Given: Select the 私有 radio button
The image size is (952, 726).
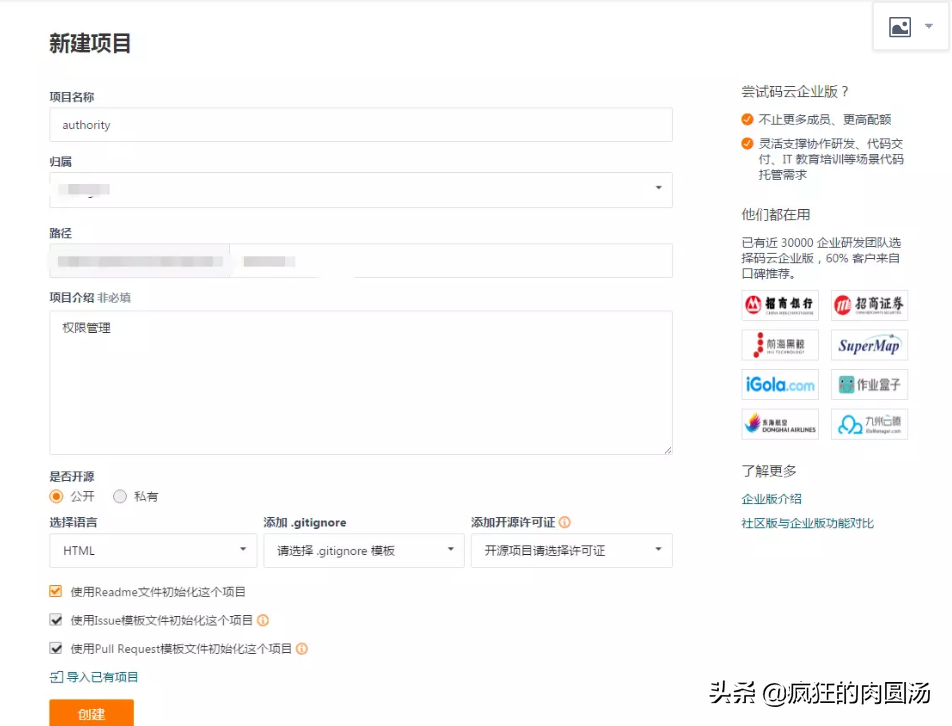Looking at the screenshot, I should pos(120,496).
